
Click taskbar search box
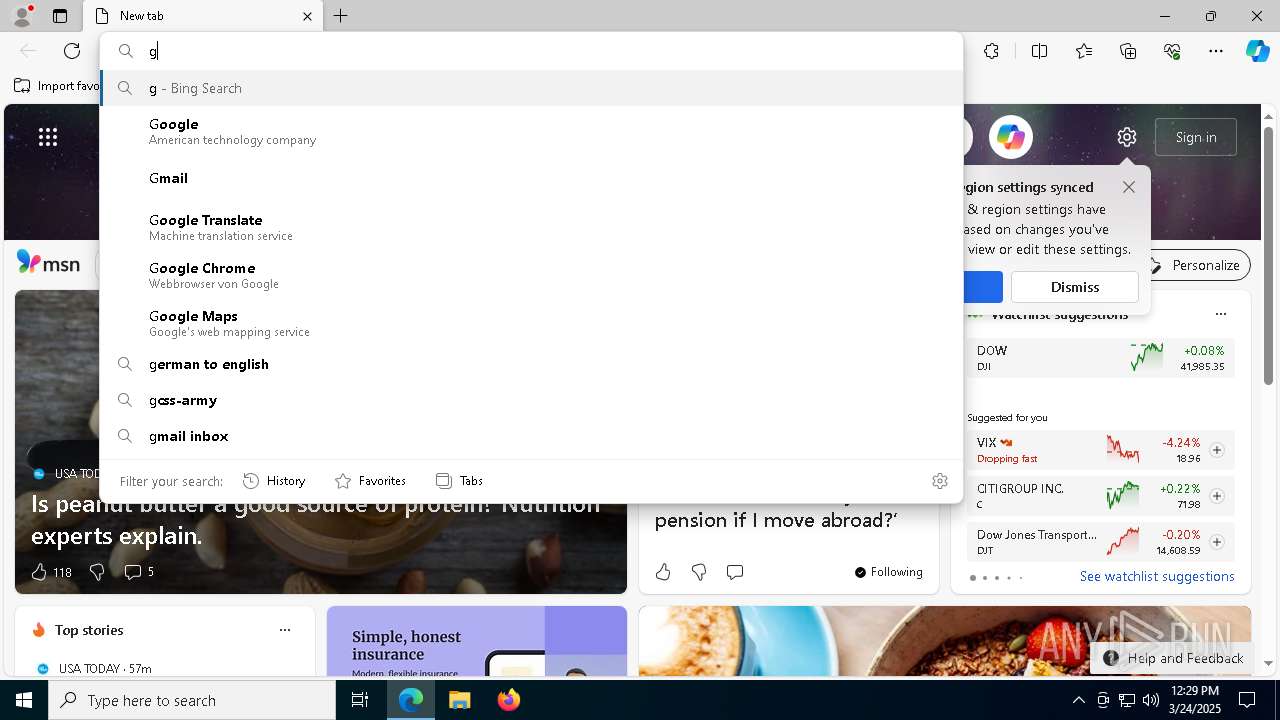pyautogui.click(x=192, y=700)
